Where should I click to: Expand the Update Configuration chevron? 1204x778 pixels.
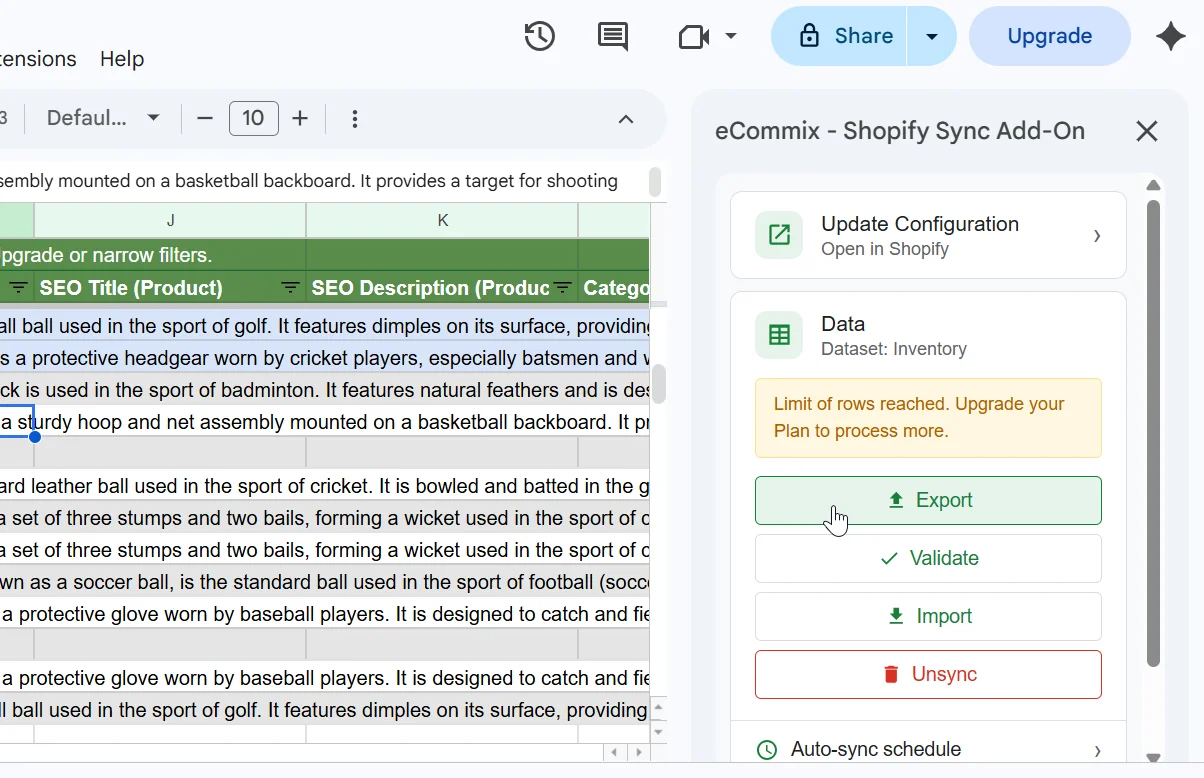point(1097,236)
